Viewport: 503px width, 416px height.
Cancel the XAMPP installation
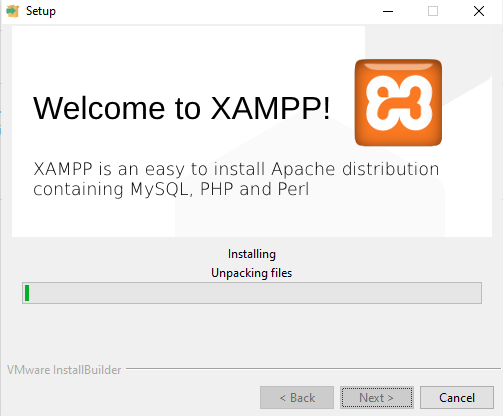tap(457, 397)
